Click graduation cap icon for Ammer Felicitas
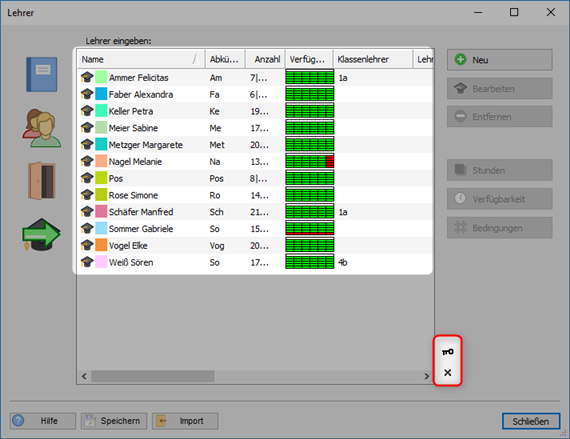Viewport: 570px width, 439px height. click(x=87, y=77)
